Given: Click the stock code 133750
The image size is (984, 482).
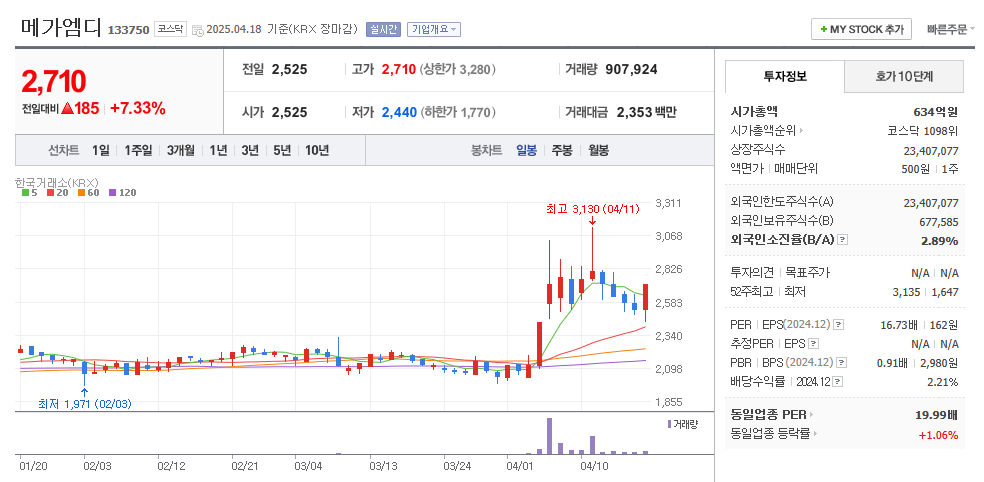Looking at the screenshot, I should pyautogui.click(x=128, y=29).
